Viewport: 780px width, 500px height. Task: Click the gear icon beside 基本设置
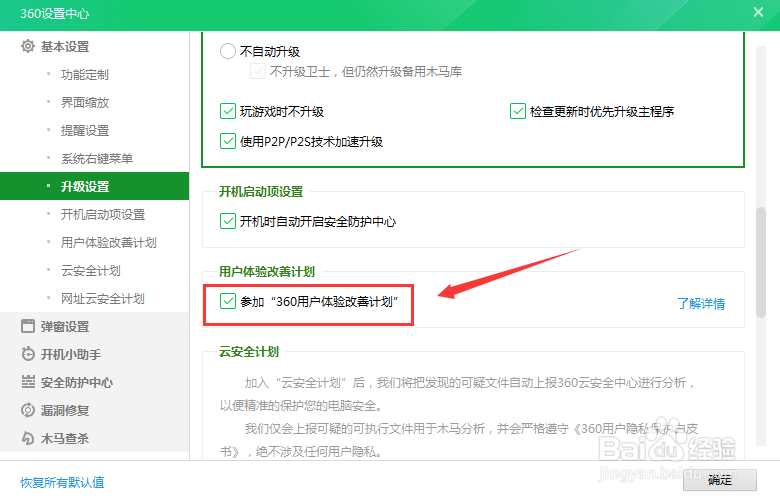(28, 46)
